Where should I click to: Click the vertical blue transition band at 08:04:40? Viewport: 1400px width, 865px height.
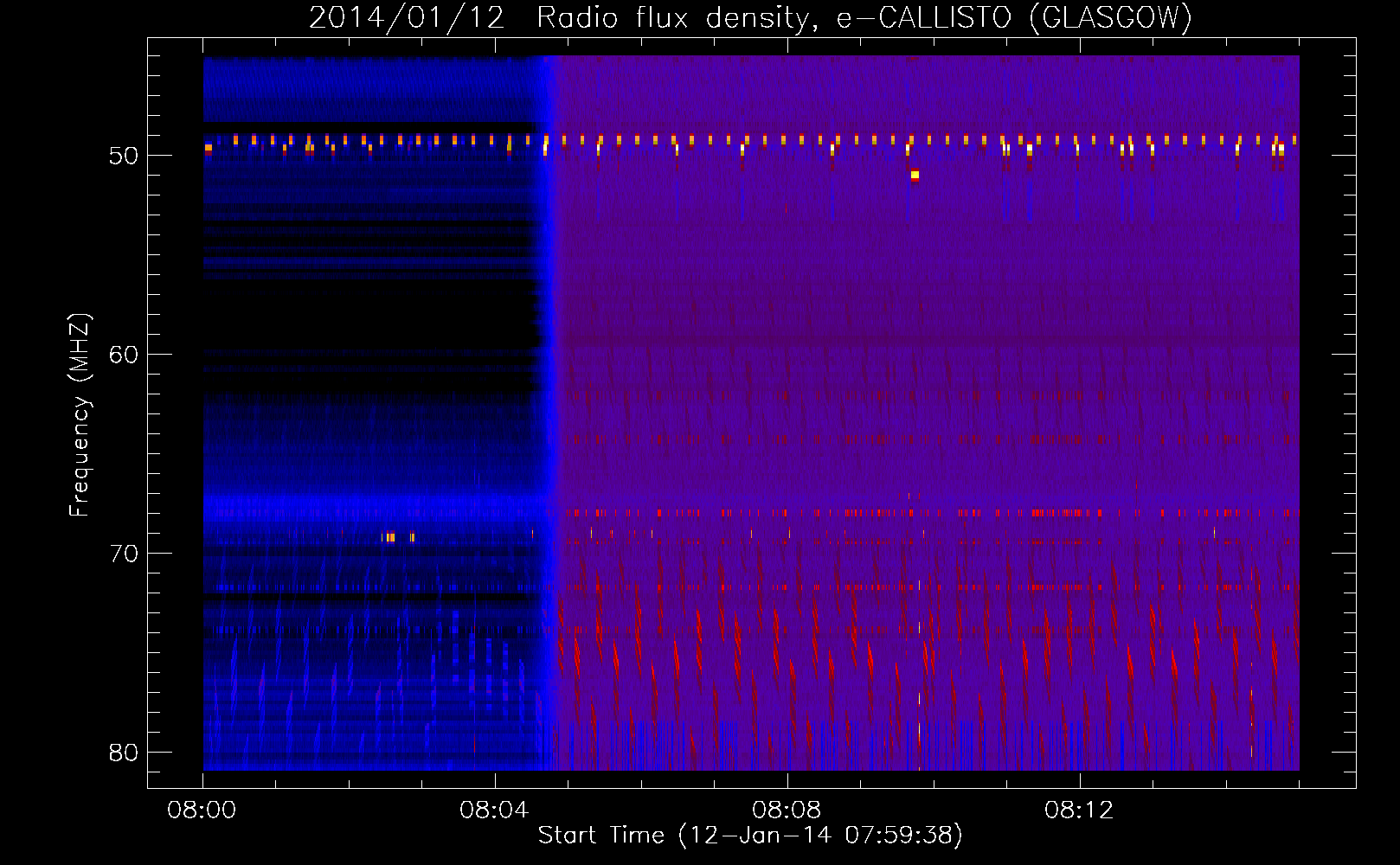point(546,413)
